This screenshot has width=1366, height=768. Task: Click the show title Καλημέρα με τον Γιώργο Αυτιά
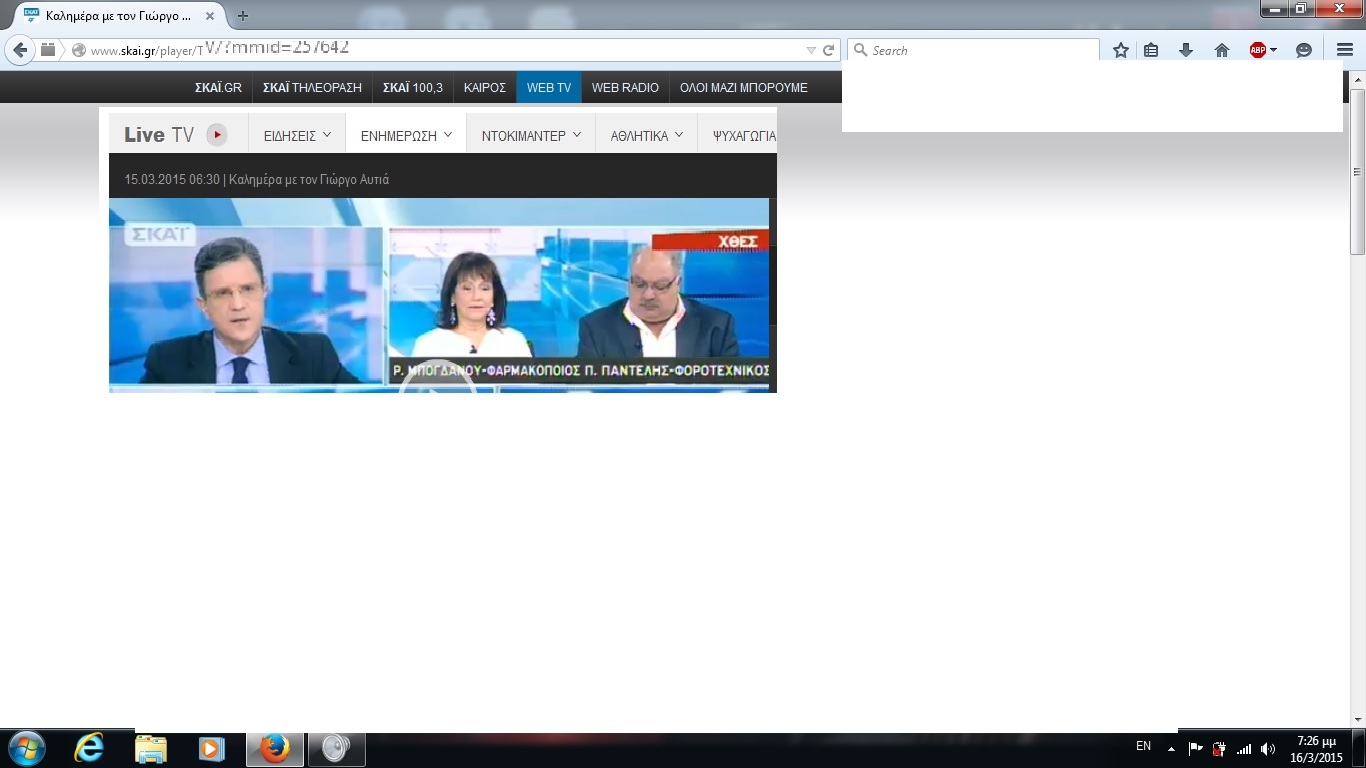[309, 180]
